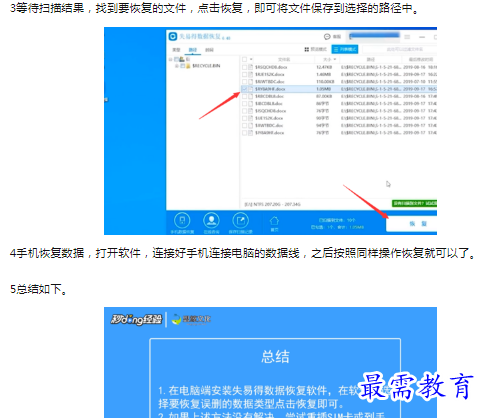Click the document icon of the 87.00KB file

tap(251, 96)
